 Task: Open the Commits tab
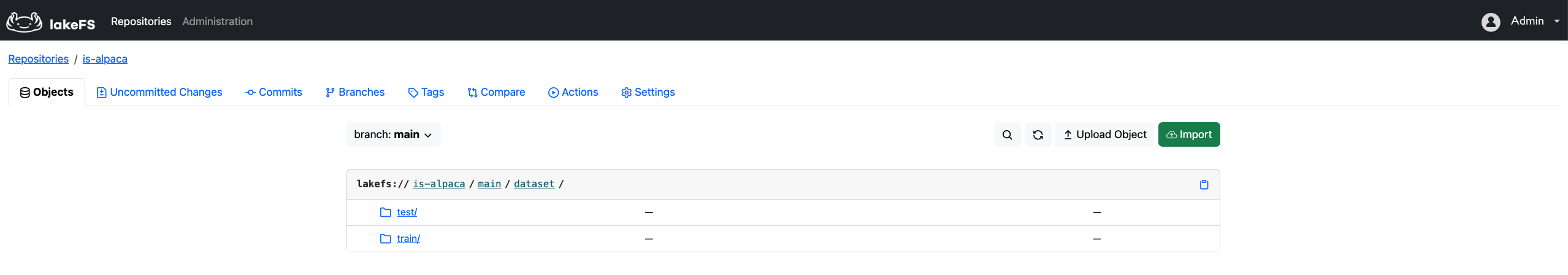click(273, 92)
